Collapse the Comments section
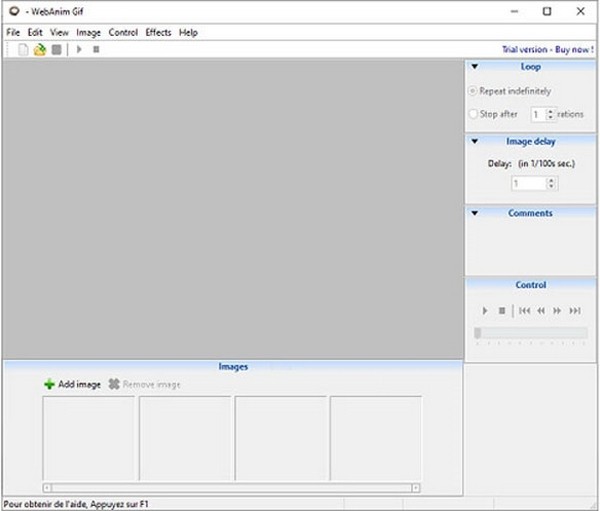 point(474,213)
